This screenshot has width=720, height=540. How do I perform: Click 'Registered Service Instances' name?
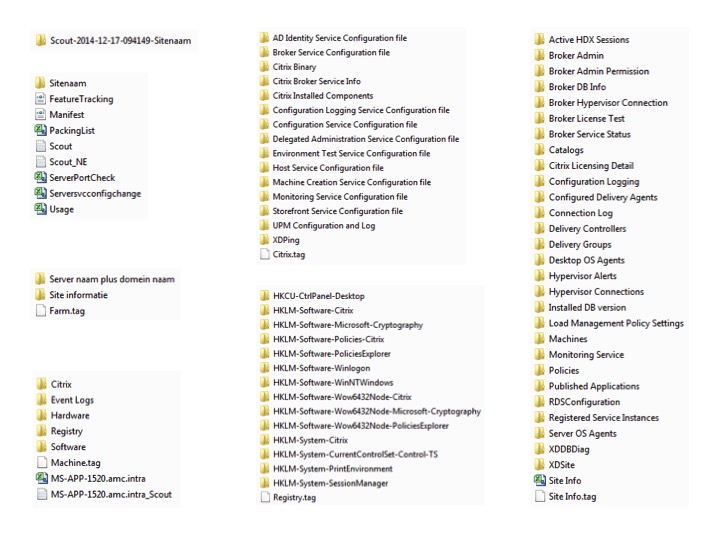pyautogui.click(x=604, y=418)
